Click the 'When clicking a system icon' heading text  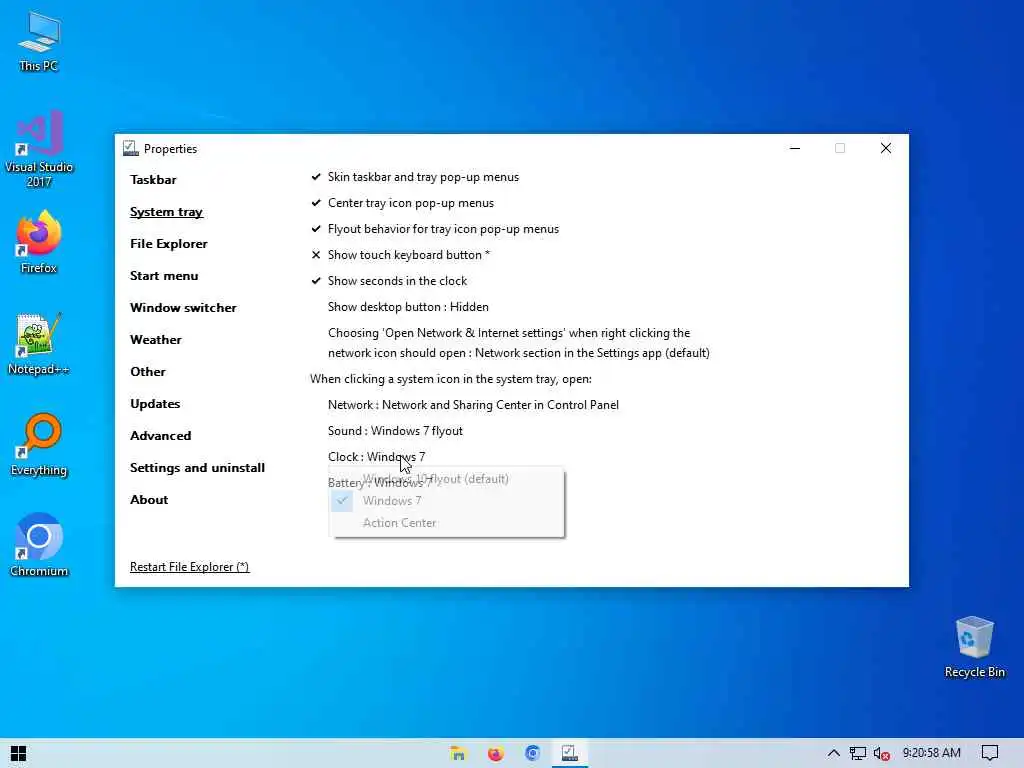coord(451,379)
